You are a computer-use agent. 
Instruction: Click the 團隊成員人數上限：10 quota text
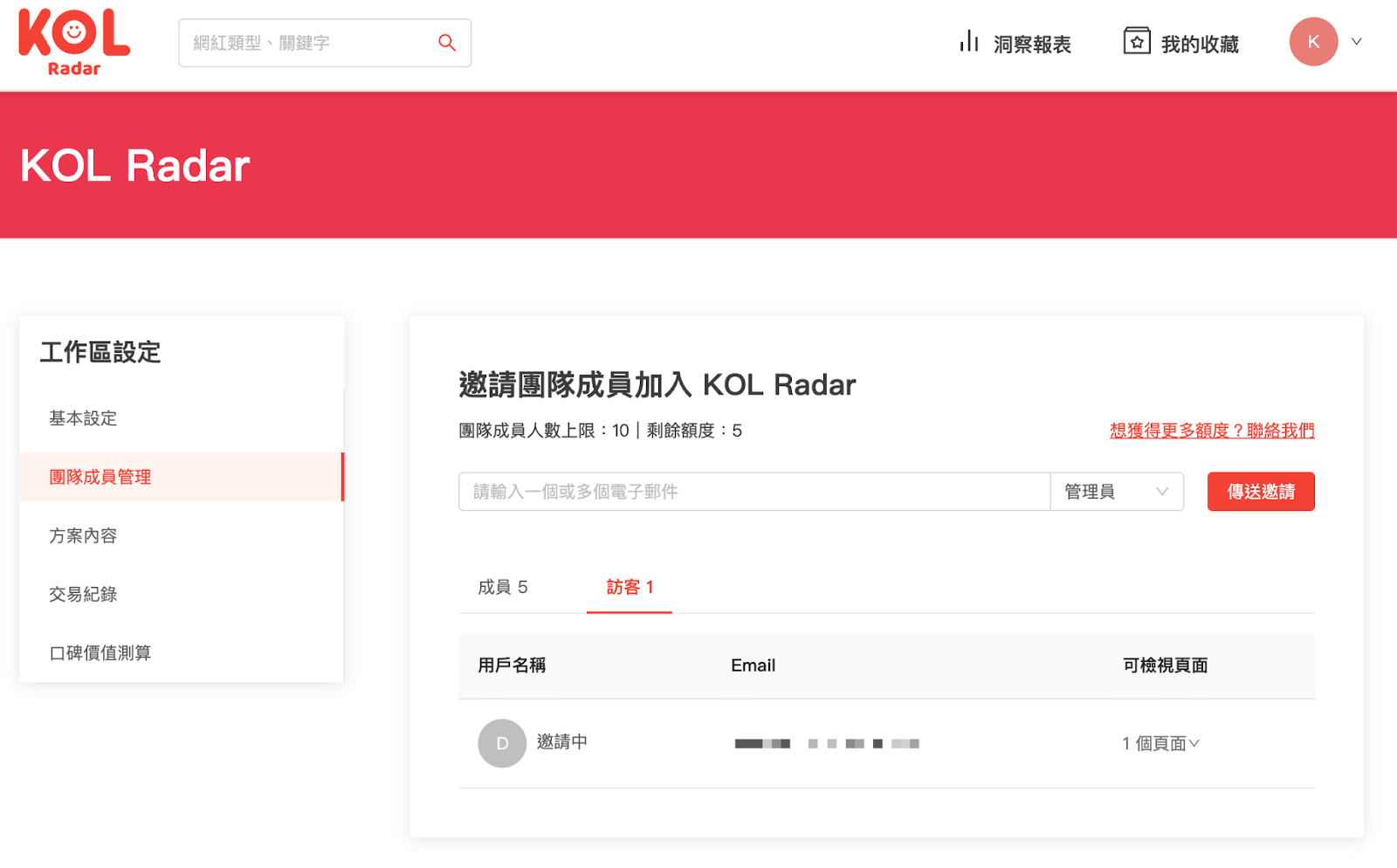point(544,431)
